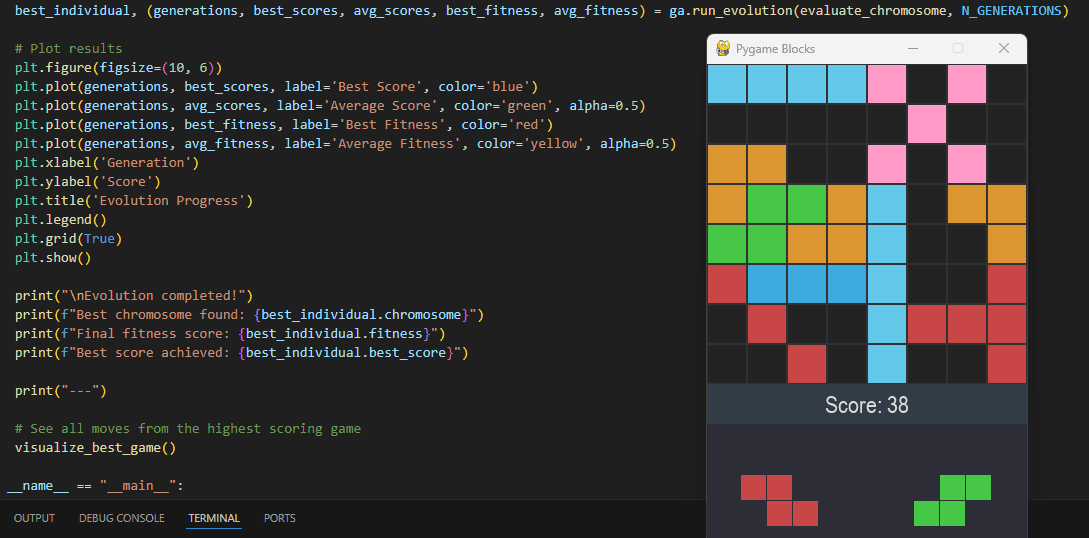Minimize the Pygame Blocks window
The height and width of the screenshot is (538, 1089).
[913, 48]
